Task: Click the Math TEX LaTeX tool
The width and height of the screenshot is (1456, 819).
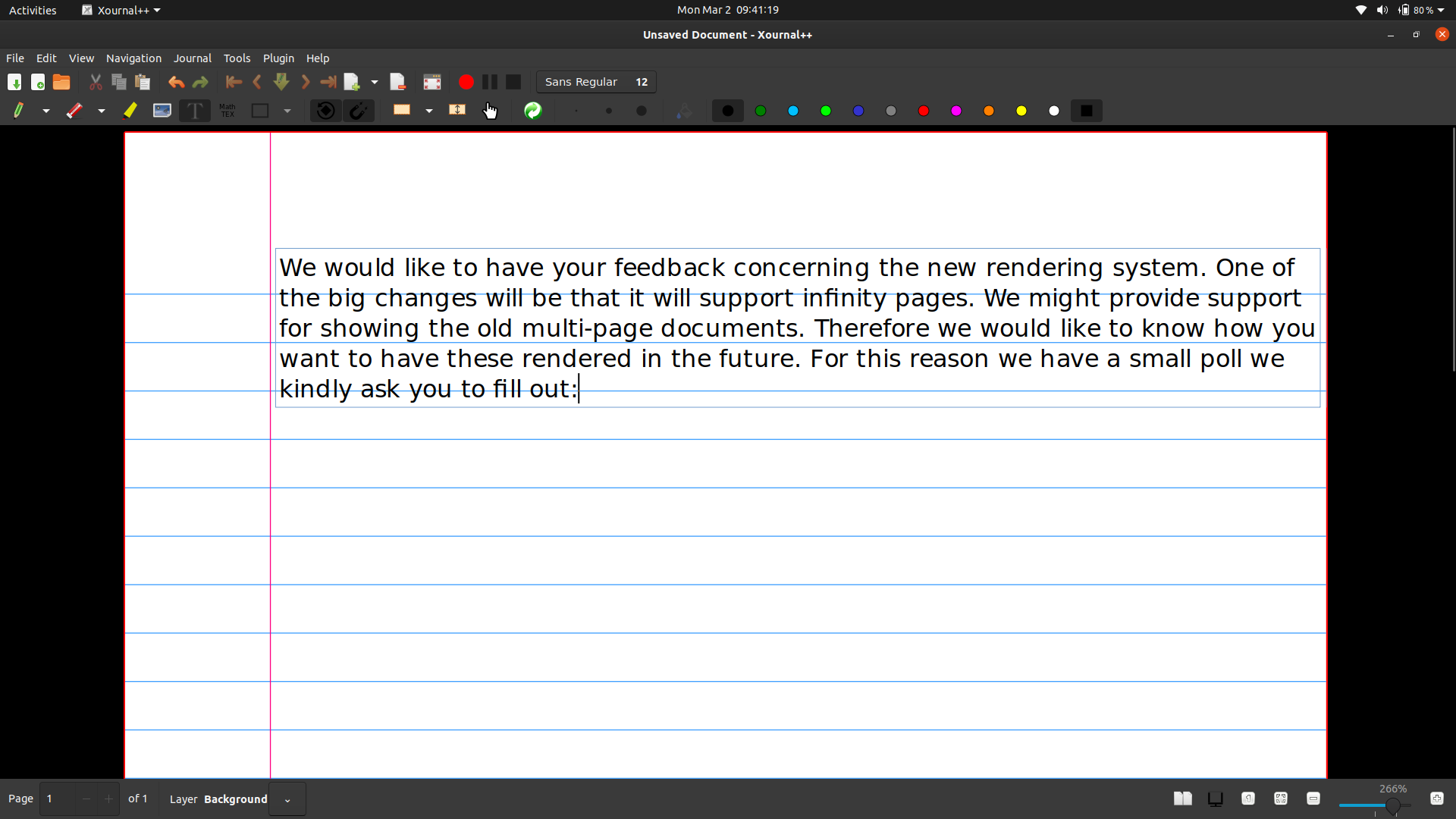Action: point(227,111)
